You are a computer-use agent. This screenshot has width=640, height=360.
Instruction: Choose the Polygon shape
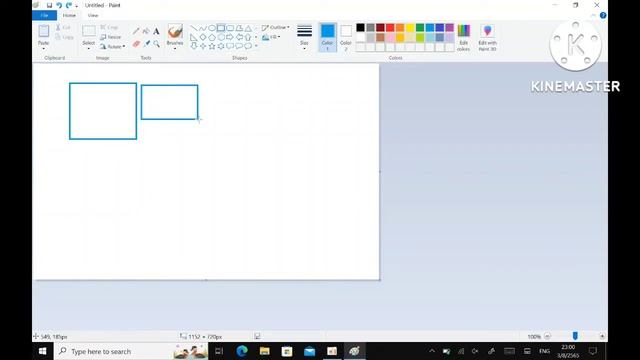pos(239,28)
